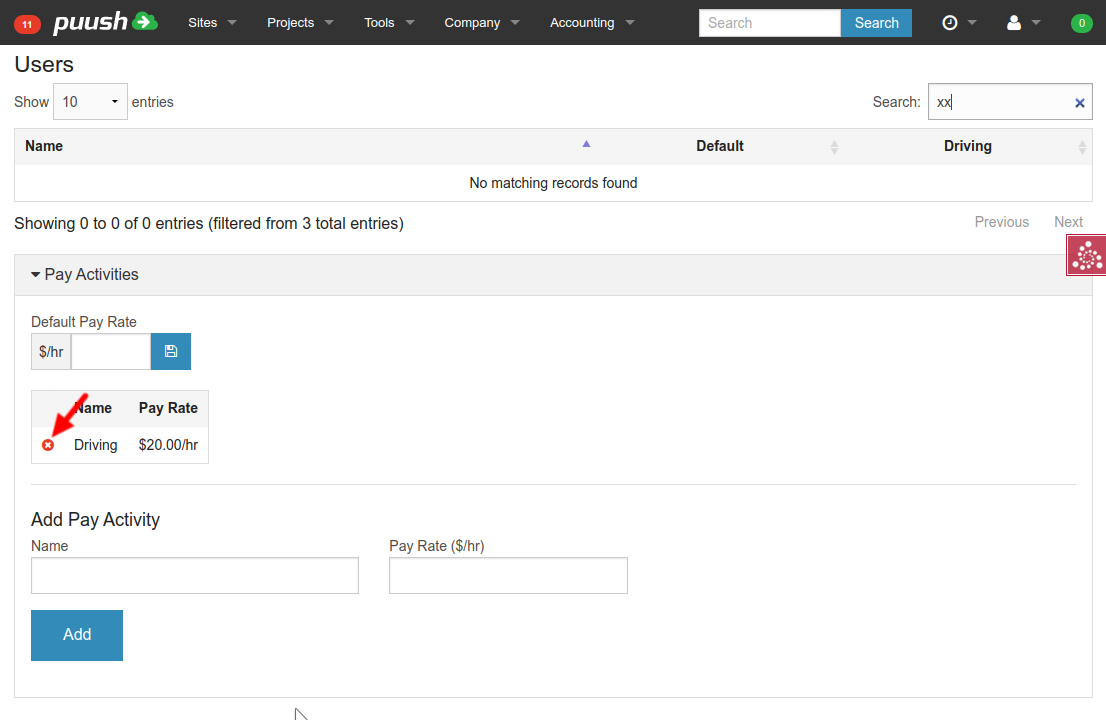This screenshot has height=720, width=1106.
Task: Click the Add pay activity button
Action: (x=77, y=635)
